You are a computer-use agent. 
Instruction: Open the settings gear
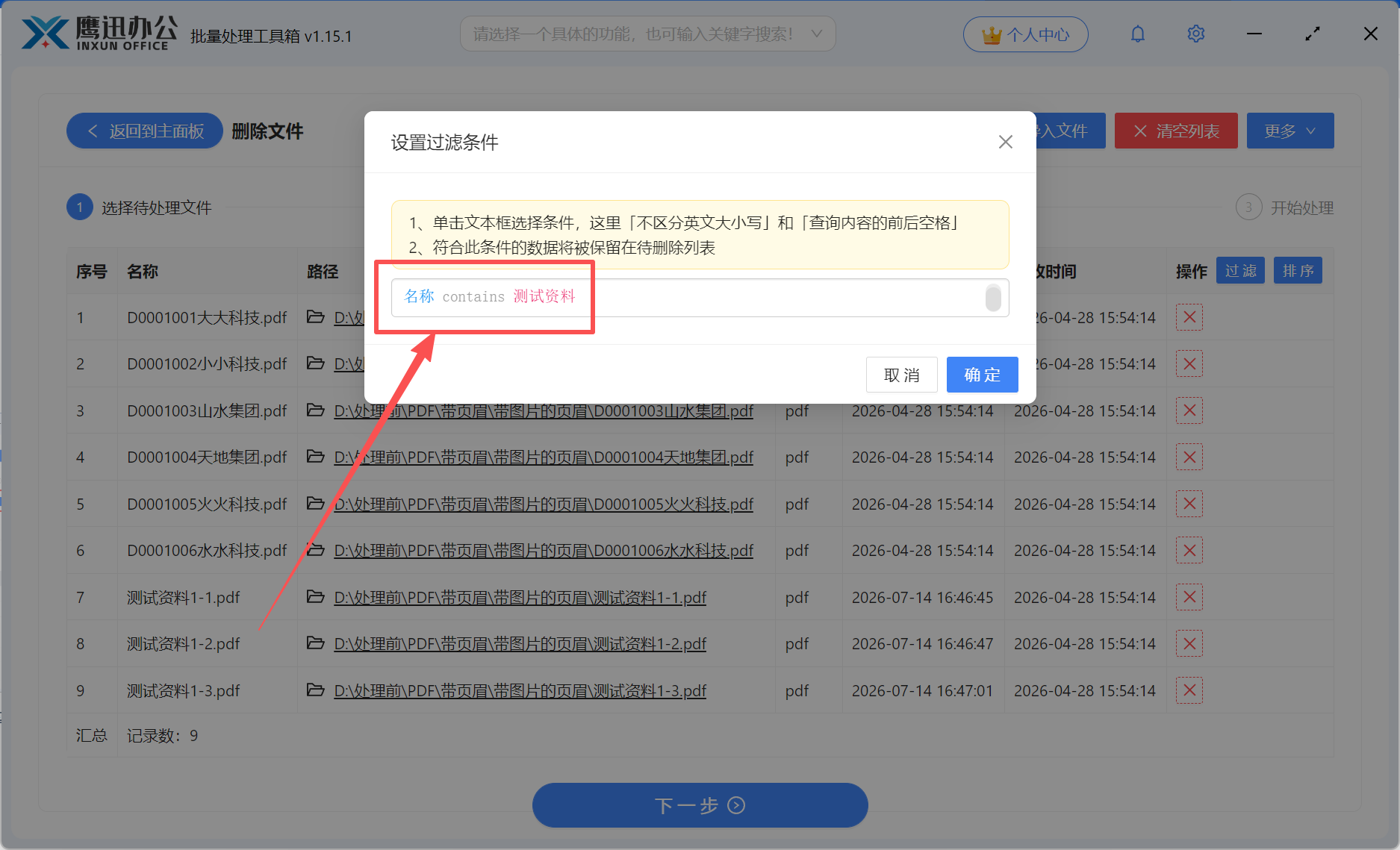(x=1195, y=34)
